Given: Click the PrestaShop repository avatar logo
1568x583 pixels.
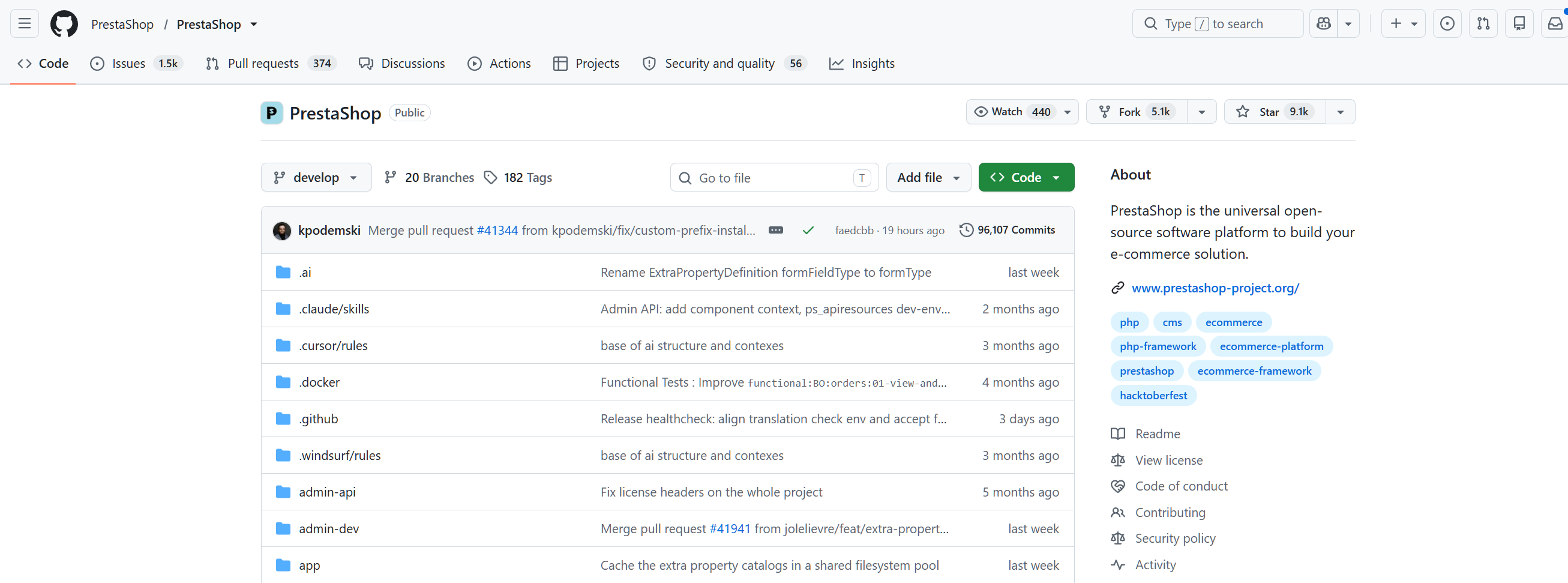Looking at the screenshot, I should pyautogui.click(x=271, y=113).
